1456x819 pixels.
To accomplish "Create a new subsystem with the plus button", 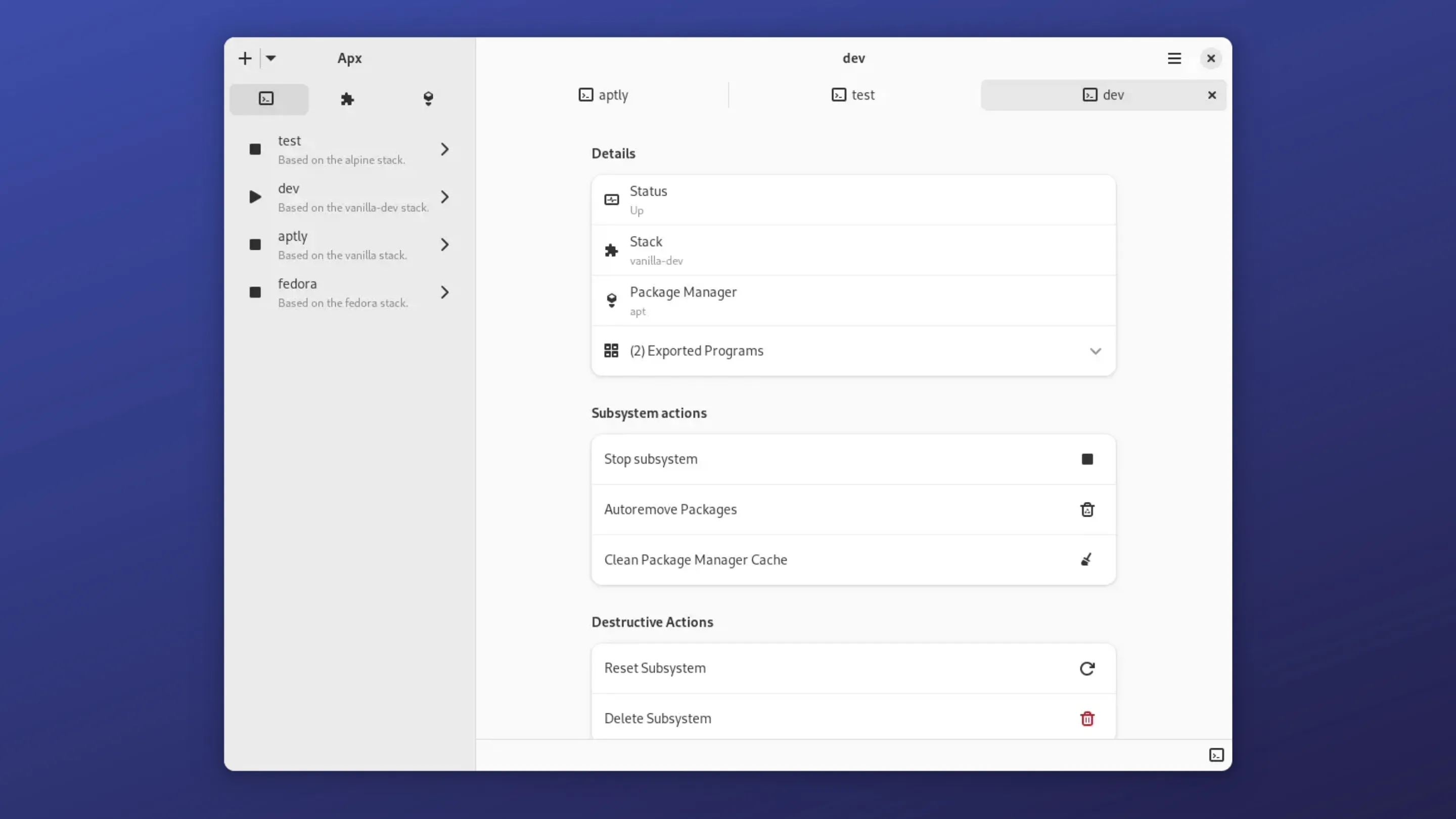I will pyautogui.click(x=245, y=58).
